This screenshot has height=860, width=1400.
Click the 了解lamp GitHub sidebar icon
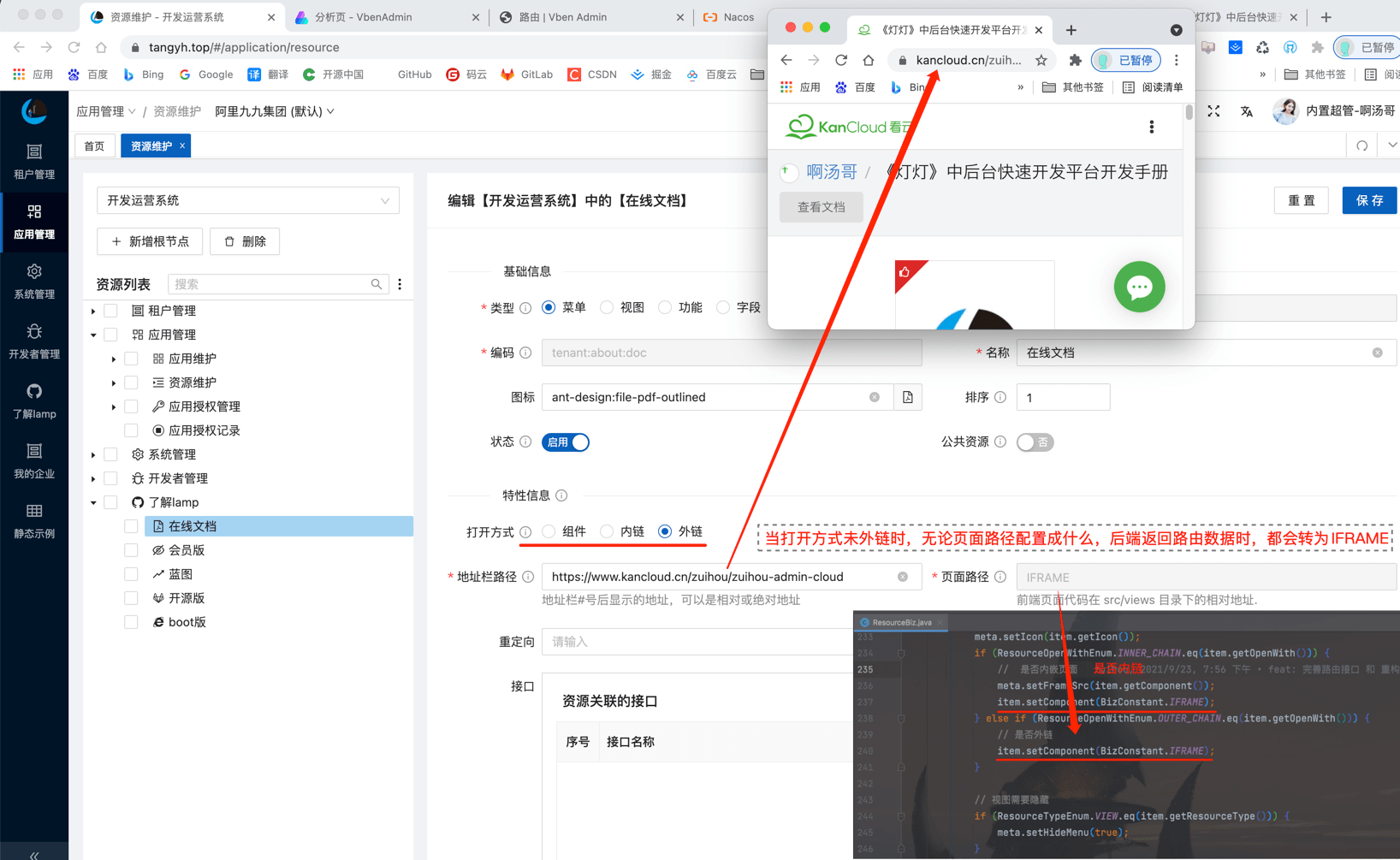[34, 400]
